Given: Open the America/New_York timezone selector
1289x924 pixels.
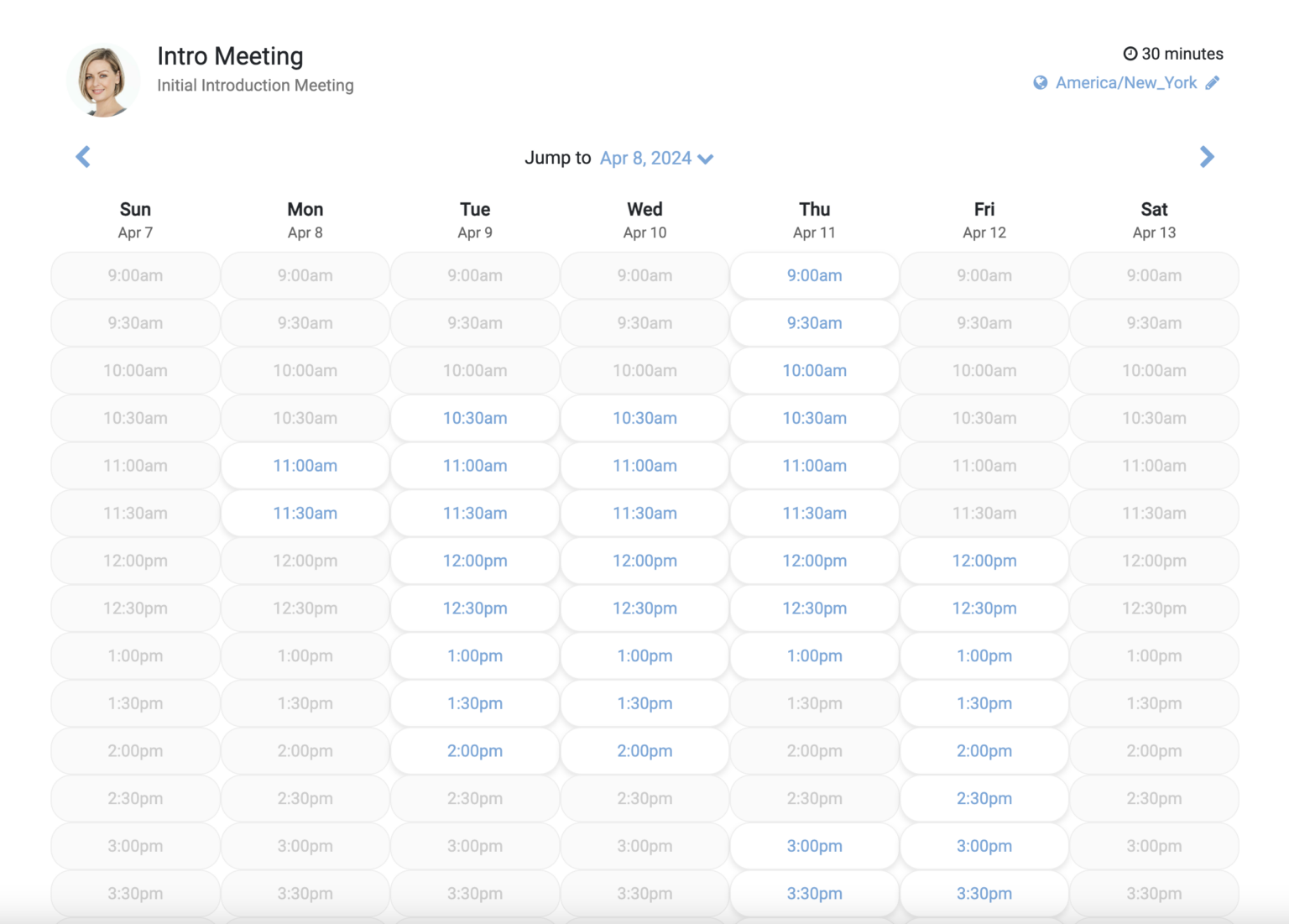Looking at the screenshot, I should point(1127,82).
